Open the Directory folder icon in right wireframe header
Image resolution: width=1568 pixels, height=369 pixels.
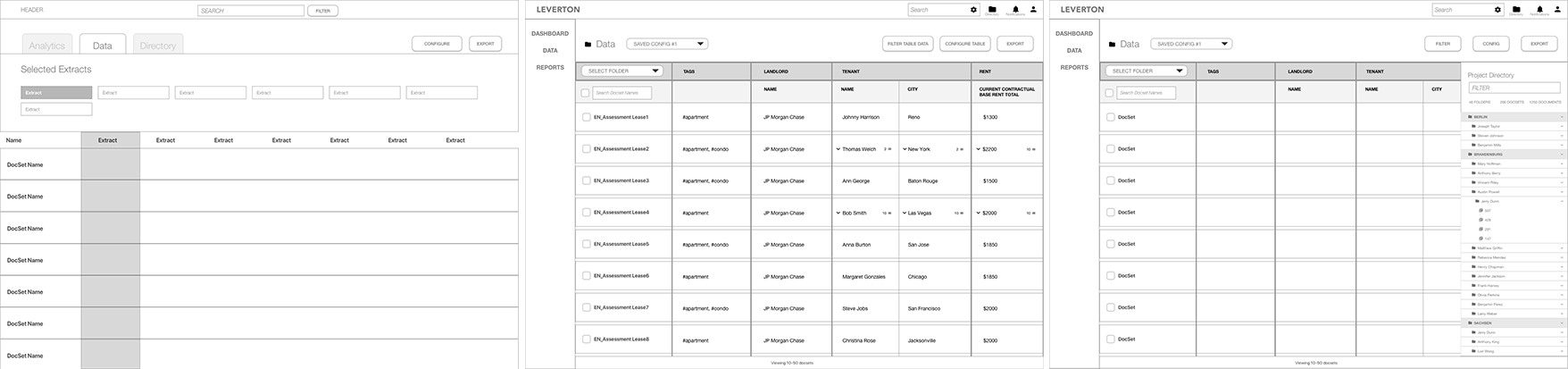[x=1516, y=9]
